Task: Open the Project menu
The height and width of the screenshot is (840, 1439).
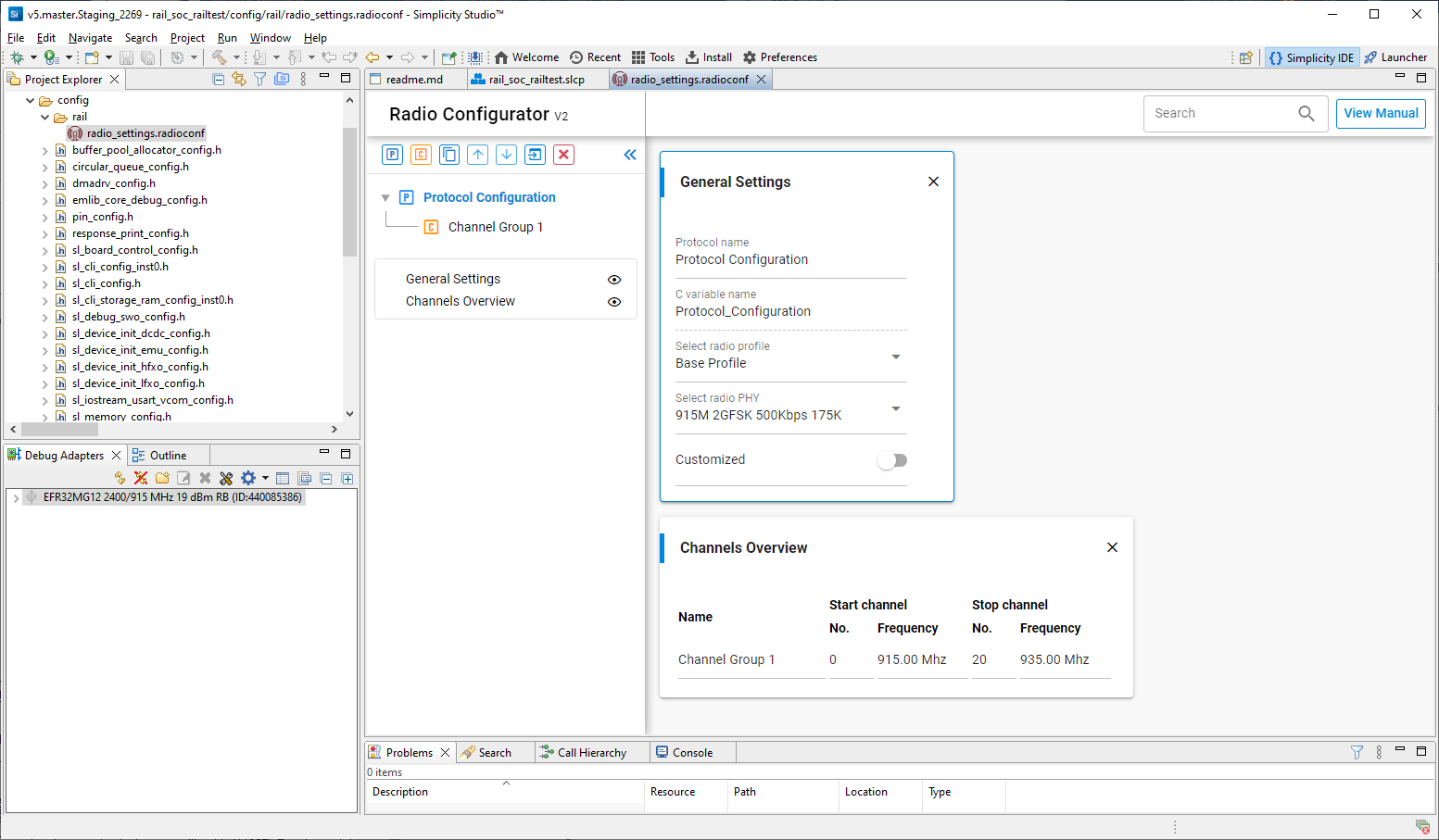Action: [187, 38]
